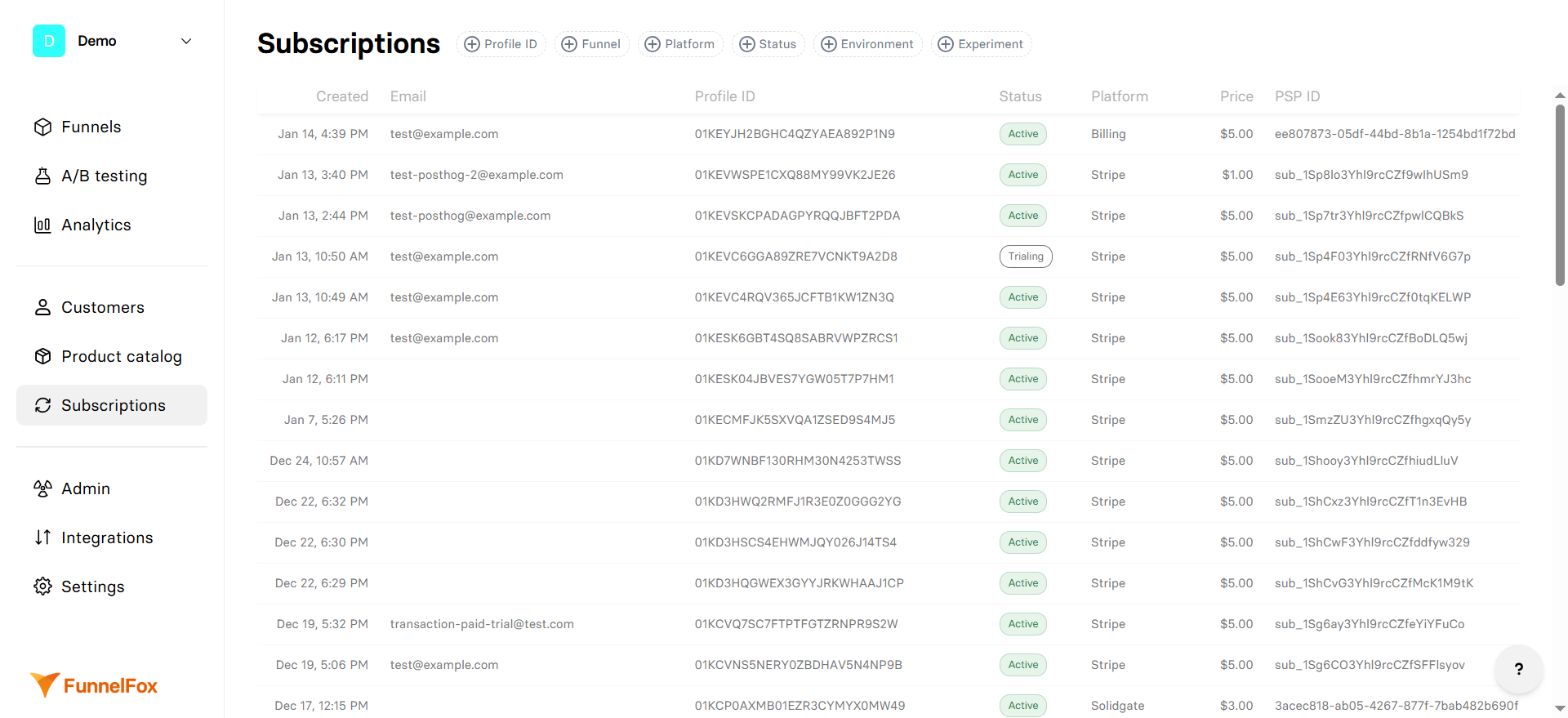Click the Solidgate platform cell
The image size is (1568, 718).
pyautogui.click(x=1117, y=706)
